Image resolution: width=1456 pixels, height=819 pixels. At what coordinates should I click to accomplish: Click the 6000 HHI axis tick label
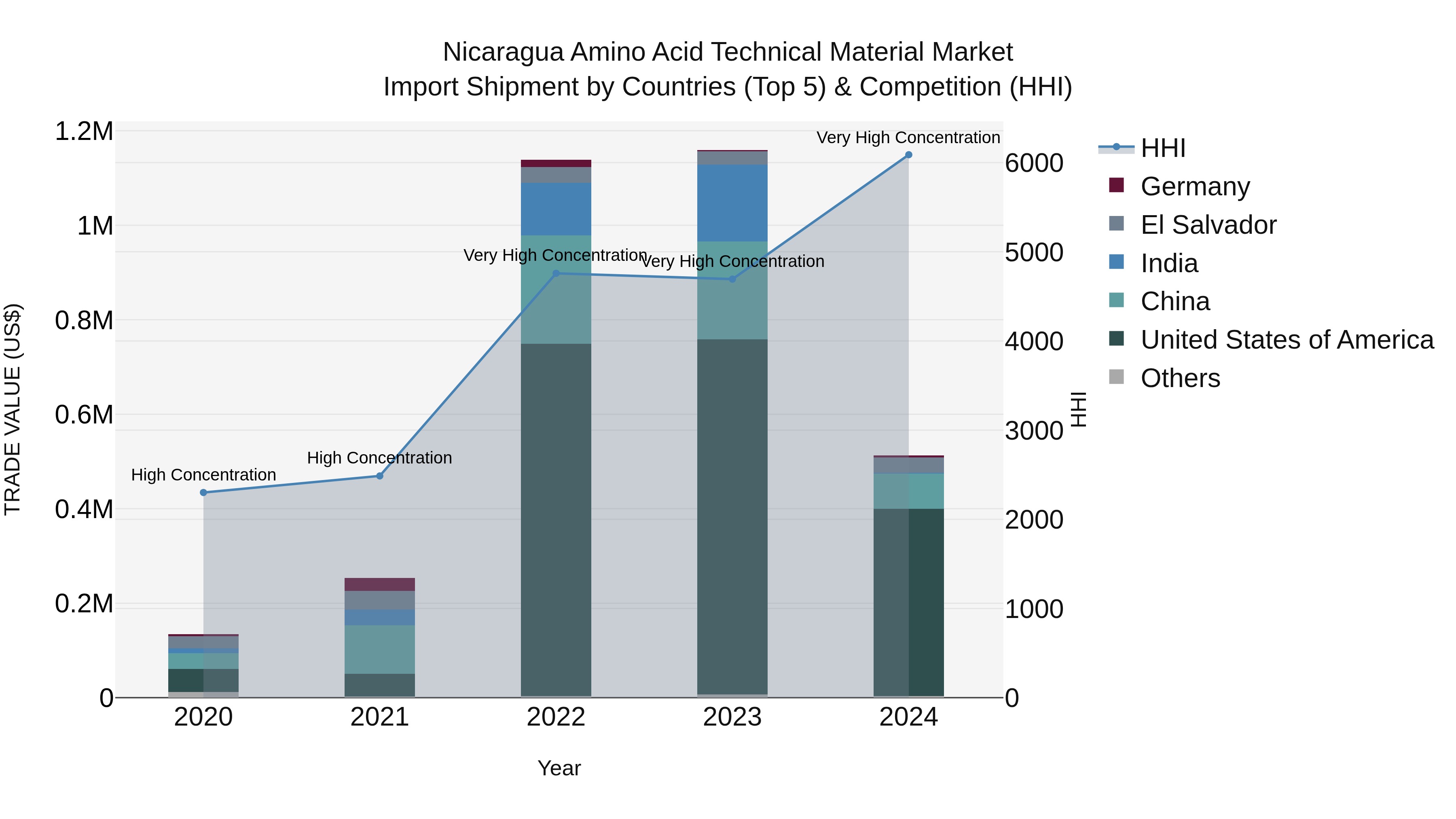pos(1034,163)
